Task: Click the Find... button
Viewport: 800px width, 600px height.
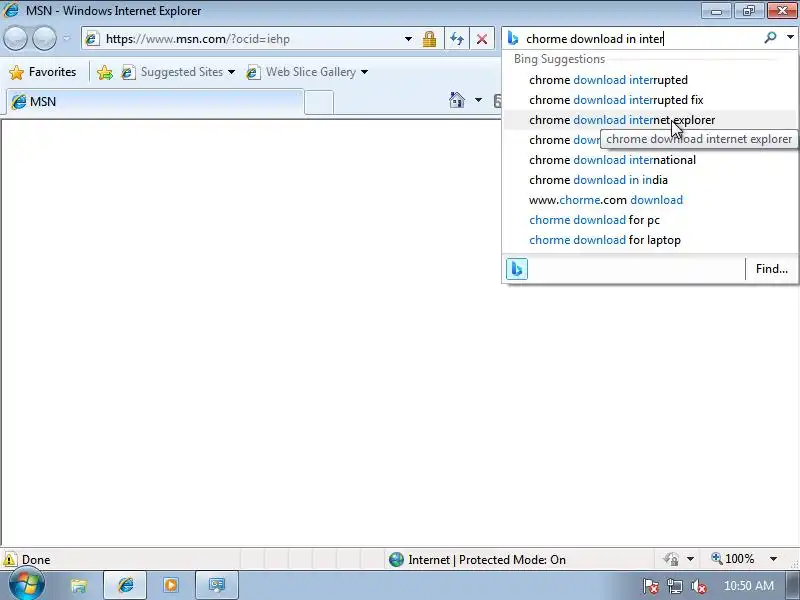Action: pyautogui.click(x=771, y=269)
